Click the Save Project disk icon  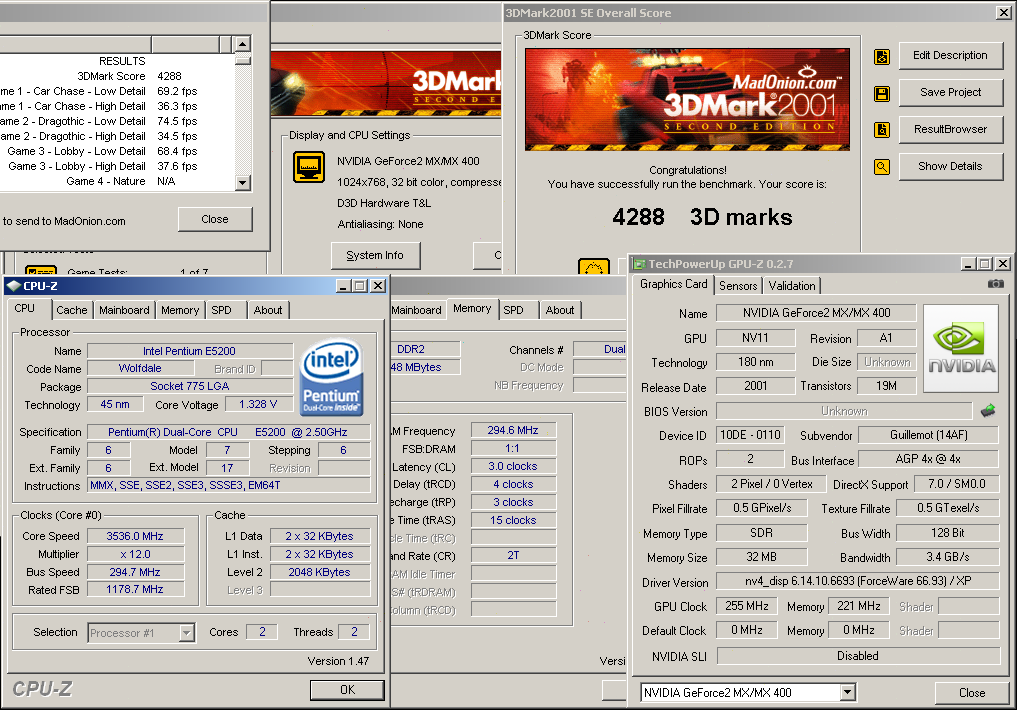[881, 94]
